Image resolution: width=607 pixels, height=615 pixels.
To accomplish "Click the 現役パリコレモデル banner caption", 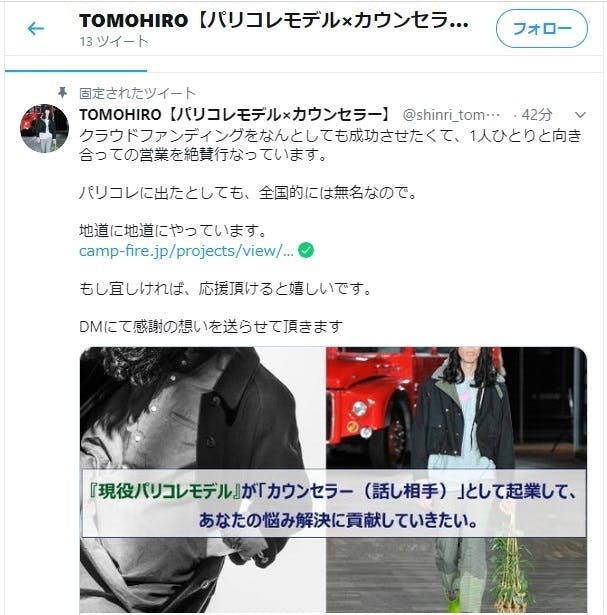I will click(334, 504).
